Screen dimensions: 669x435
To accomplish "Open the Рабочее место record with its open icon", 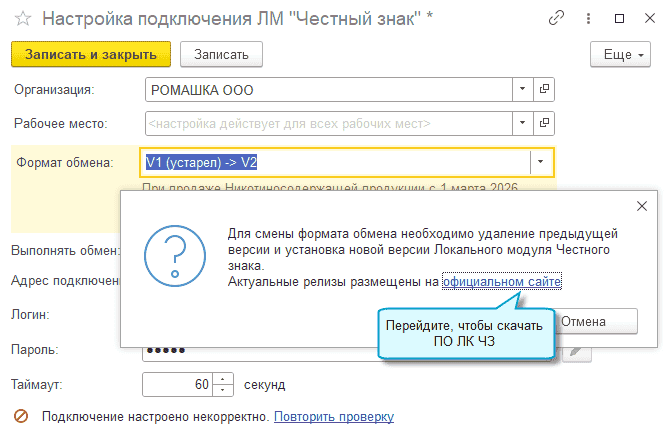I will [545, 124].
